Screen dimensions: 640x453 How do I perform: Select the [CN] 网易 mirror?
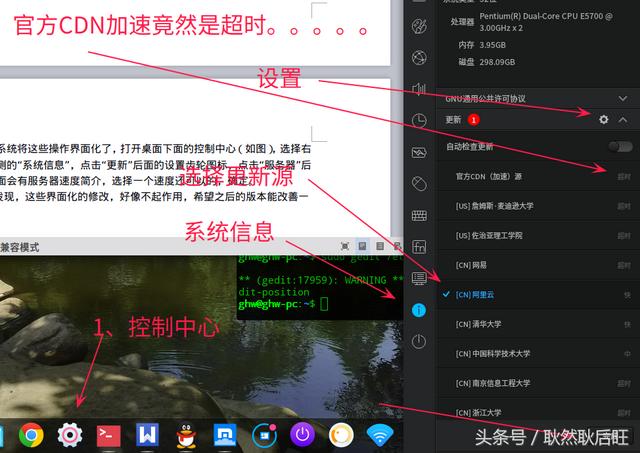pyautogui.click(x=538, y=265)
